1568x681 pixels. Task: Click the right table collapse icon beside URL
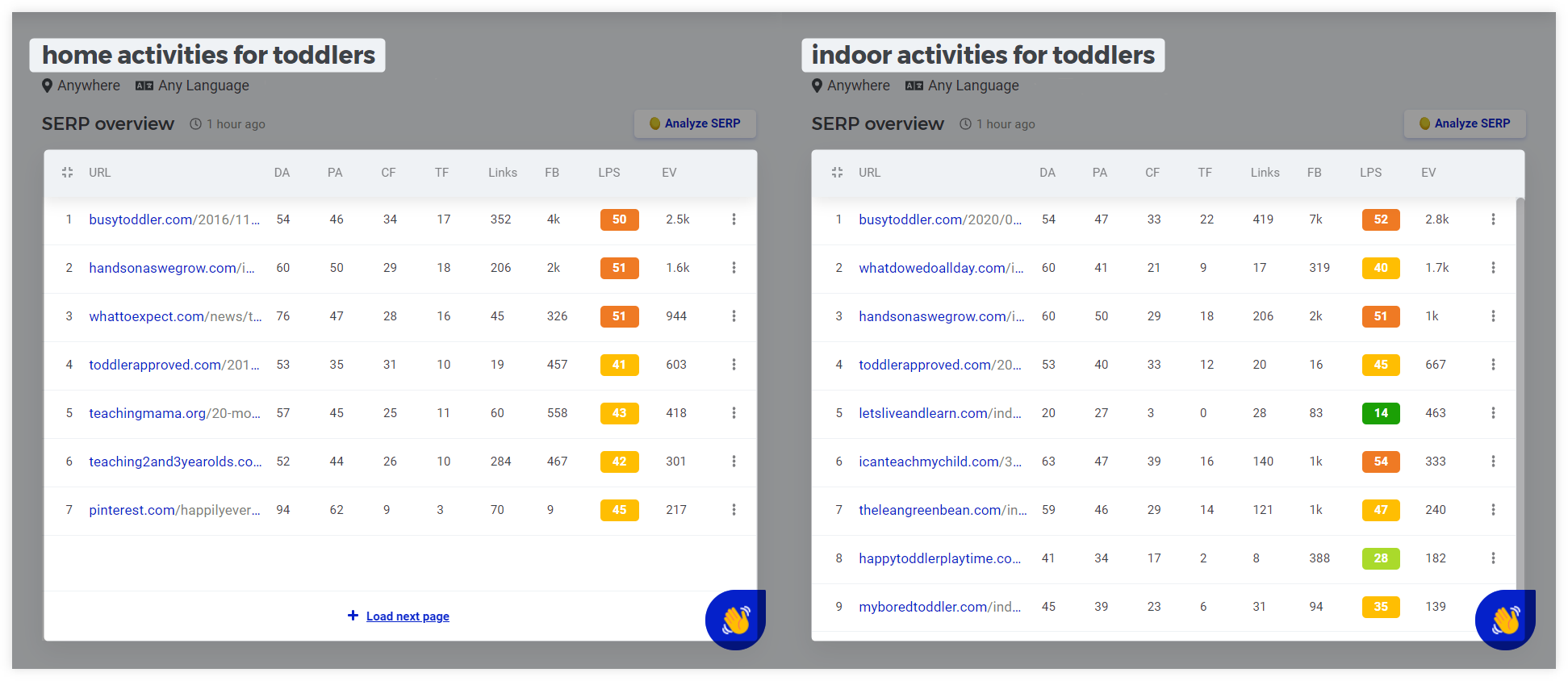click(x=838, y=173)
